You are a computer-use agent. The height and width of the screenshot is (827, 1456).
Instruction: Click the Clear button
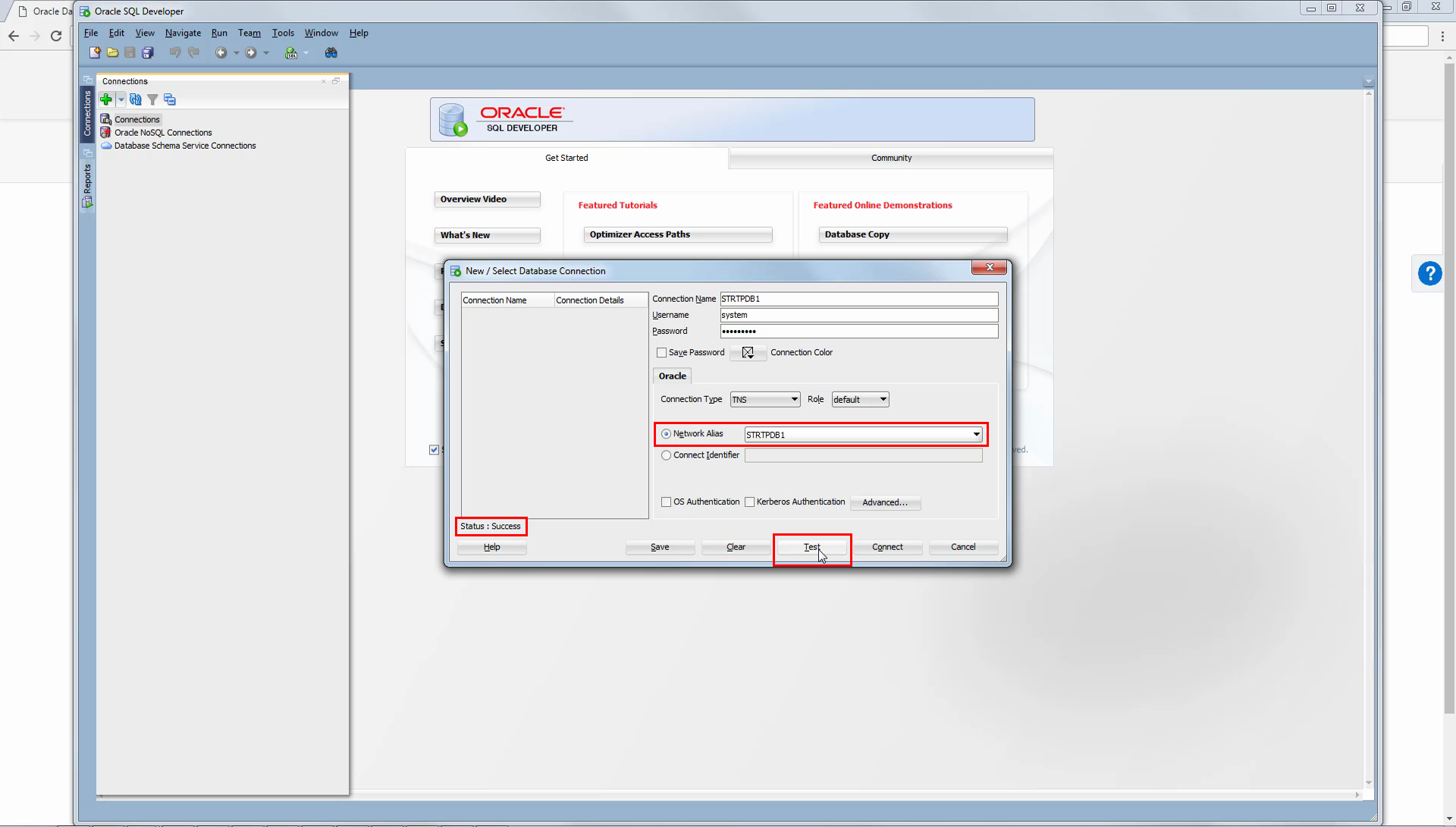pos(736,547)
